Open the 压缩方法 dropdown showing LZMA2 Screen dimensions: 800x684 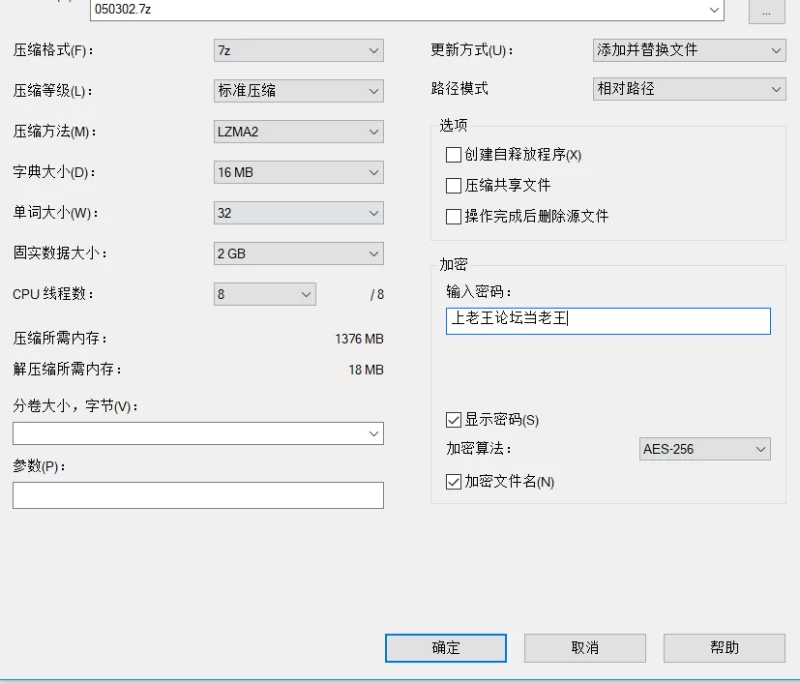tap(298, 132)
